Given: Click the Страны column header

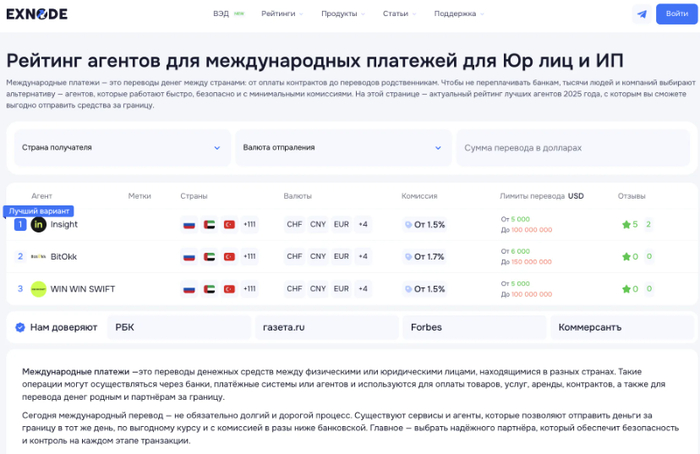Looking at the screenshot, I should (194, 196).
